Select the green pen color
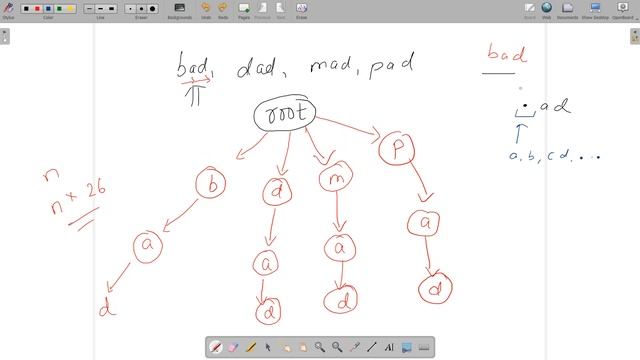640x360 pixels. (x=59, y=9)
